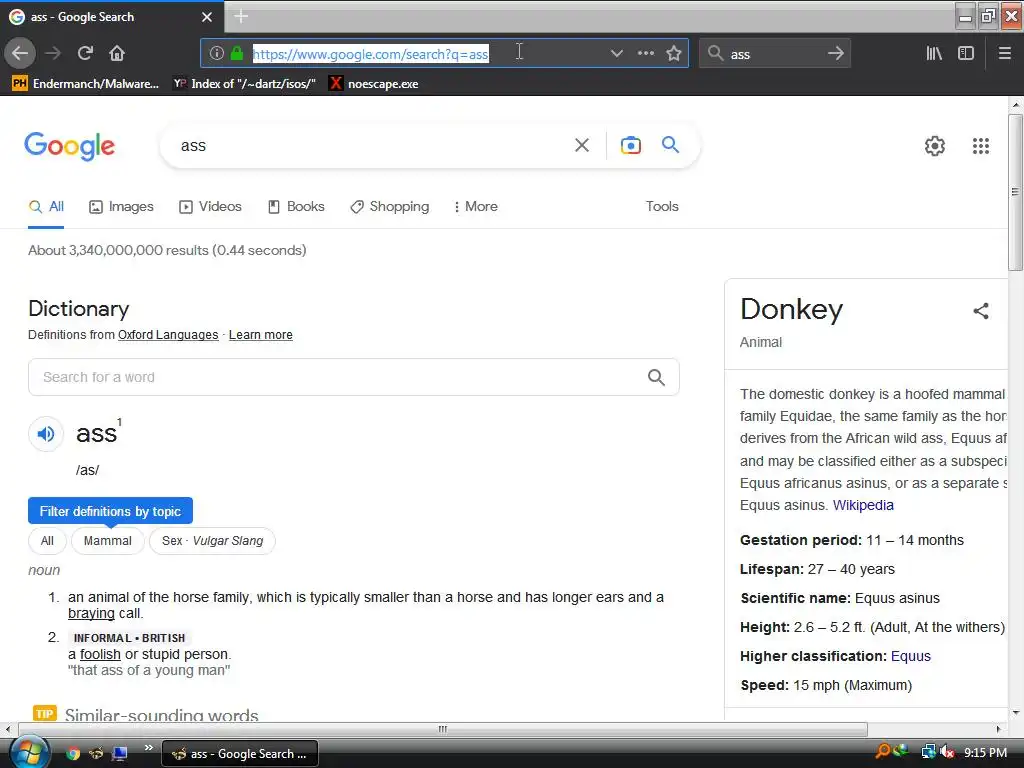The width and height of the screenshot is (1024, 768).
Task: Expand quick launch chevron
Action: point(148,748)
